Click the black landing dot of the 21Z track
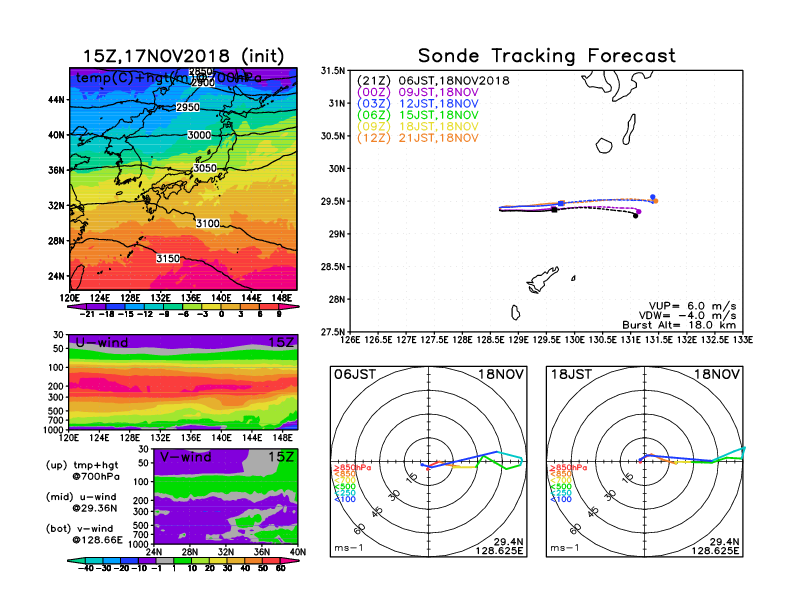792x612 pixels. pos(635,216)
